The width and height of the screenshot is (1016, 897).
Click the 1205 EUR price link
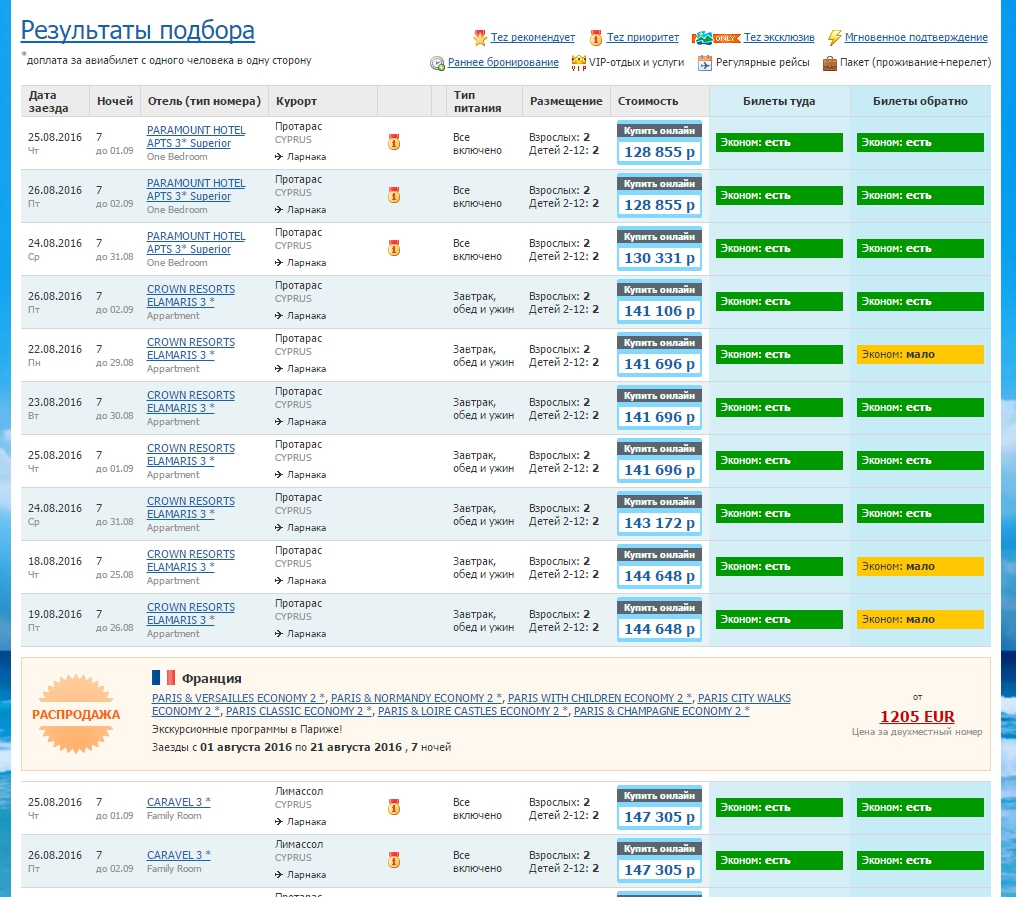coord(917,717)
